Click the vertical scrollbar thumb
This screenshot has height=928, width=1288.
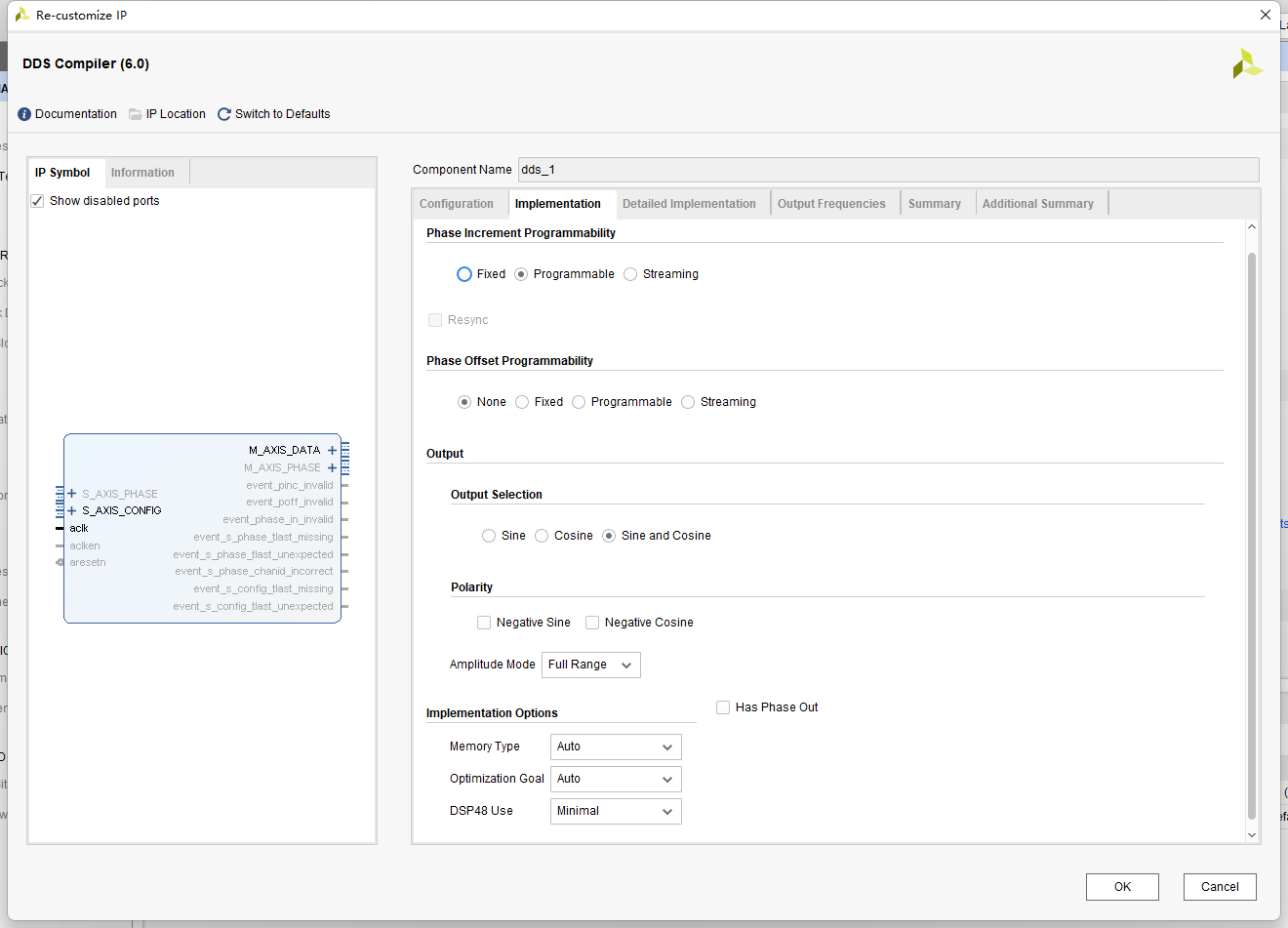click(1252, 536)
